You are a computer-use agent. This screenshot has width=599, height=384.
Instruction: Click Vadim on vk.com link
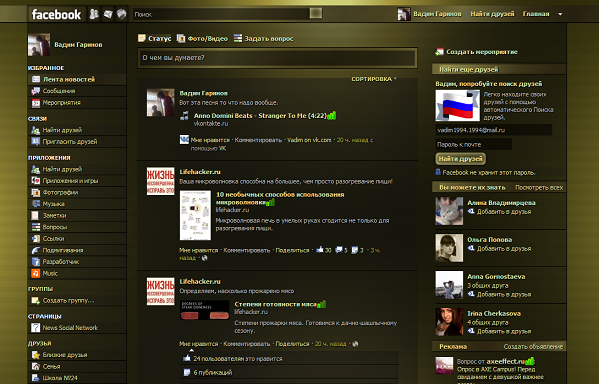click(309, 140)
